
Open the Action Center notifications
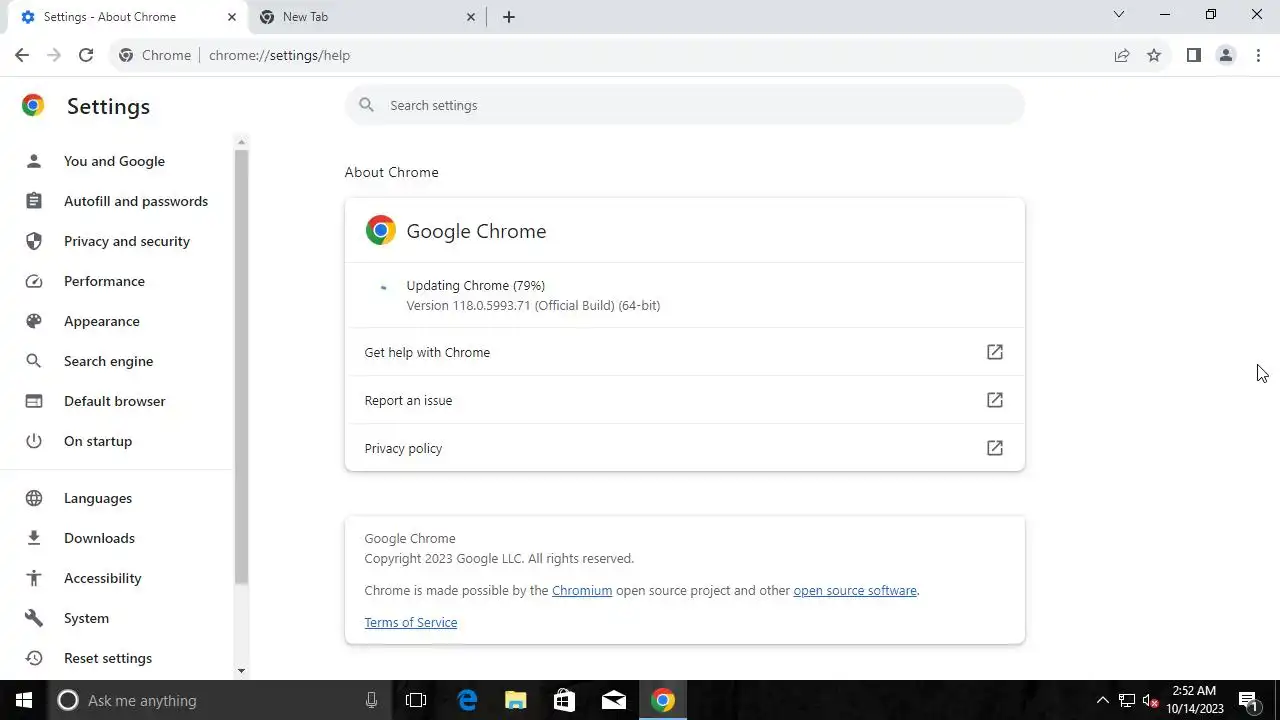pyautogui.click(x=1249, y=700)
